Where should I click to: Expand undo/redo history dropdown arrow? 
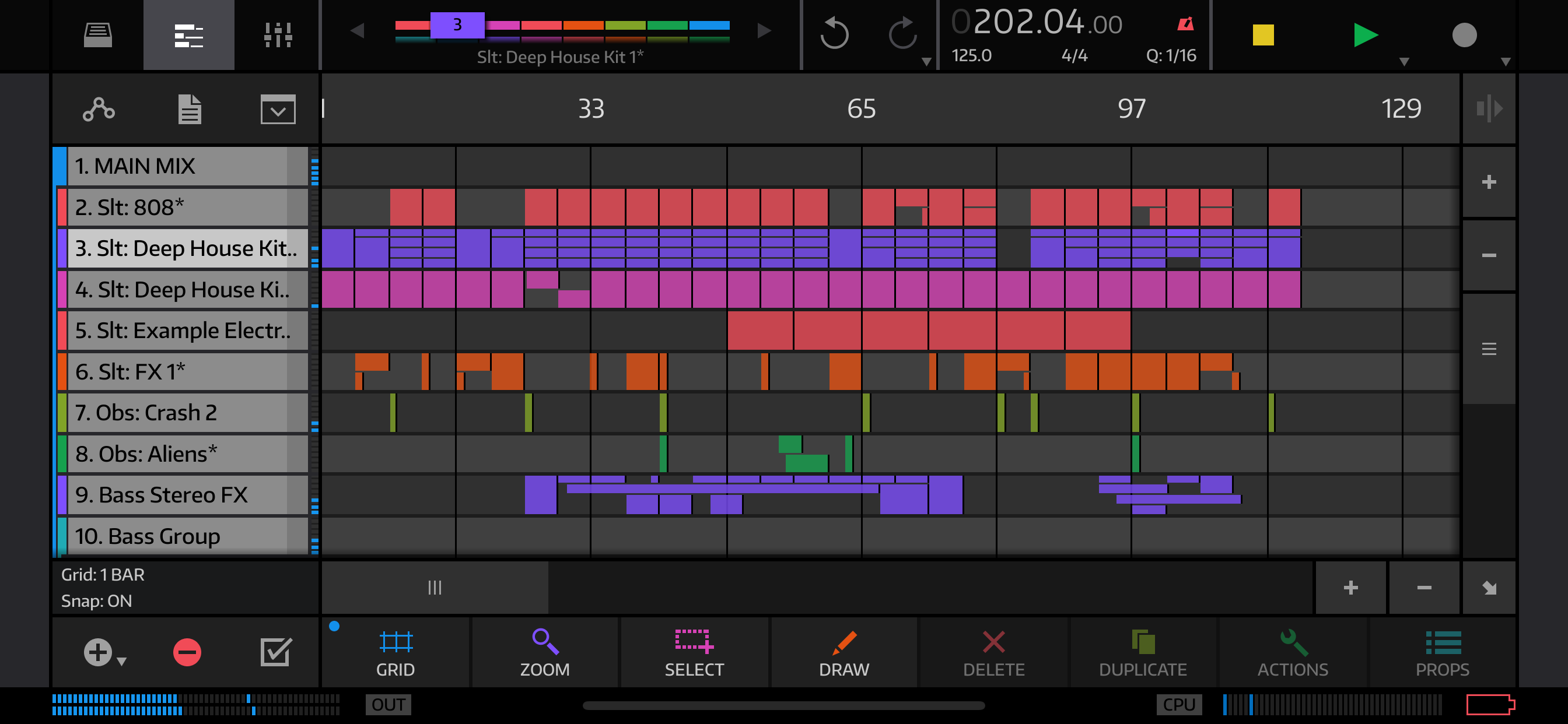click(x=926, y=61)
